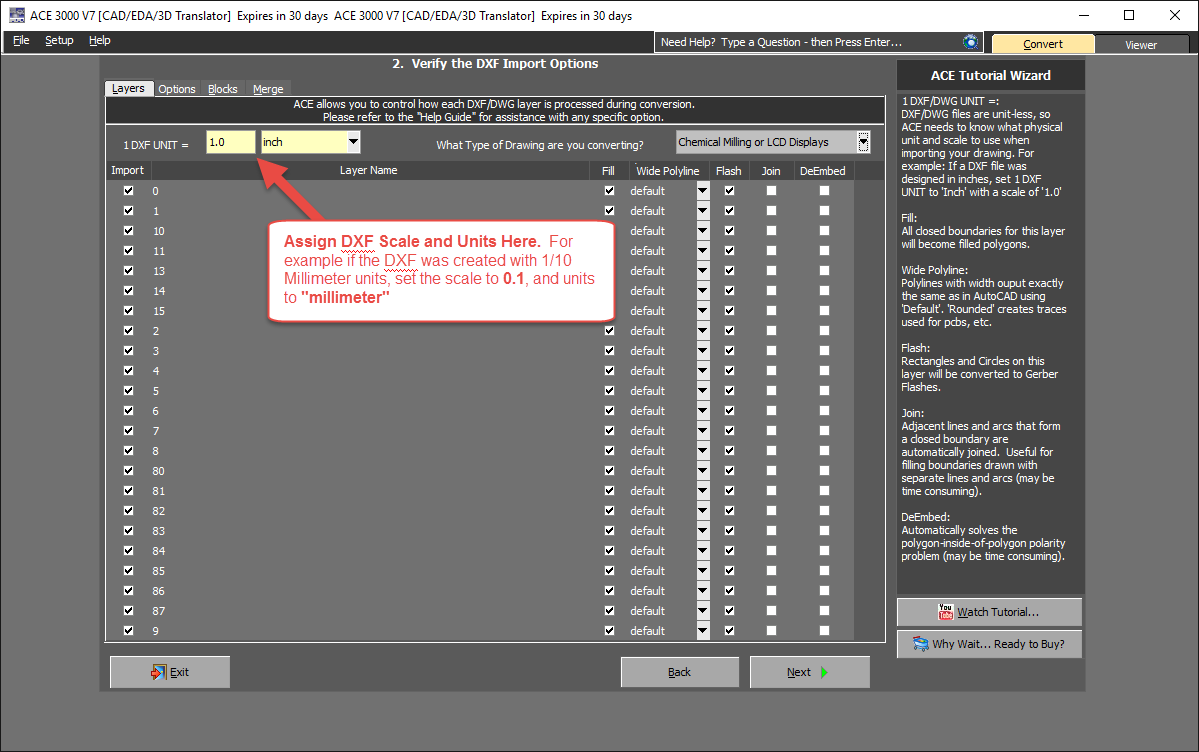This screenshot has width=1199, height=752.
Task: Toggle Fill checkbox for layer 2
Action: (x=609, y=330)
